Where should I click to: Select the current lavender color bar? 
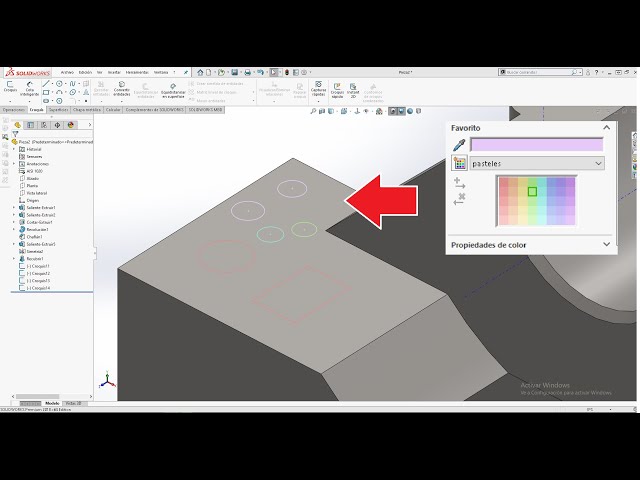point(536,144)
